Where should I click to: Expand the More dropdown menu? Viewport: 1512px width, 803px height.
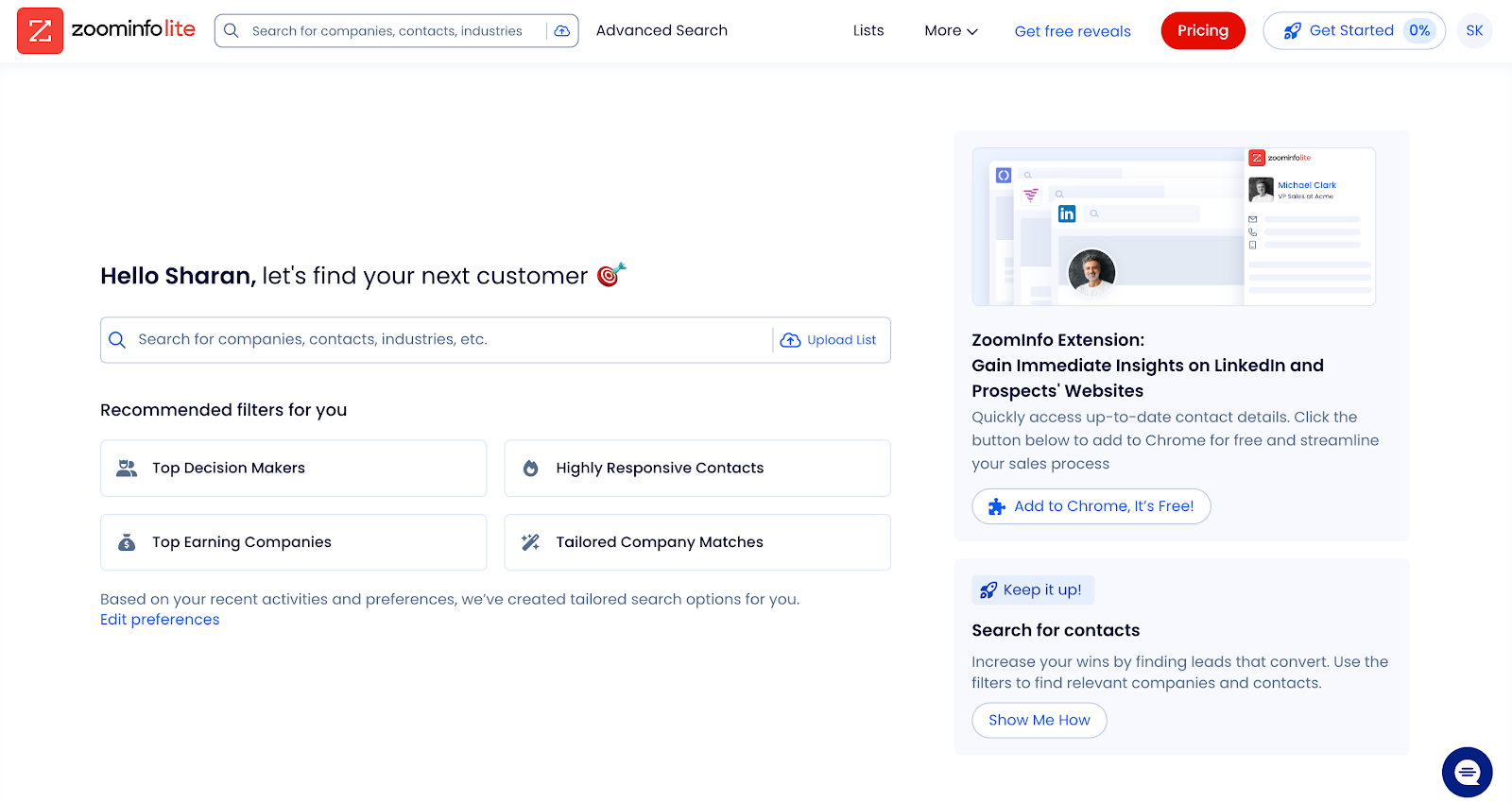pyautogui.click(x=951, y=30)
